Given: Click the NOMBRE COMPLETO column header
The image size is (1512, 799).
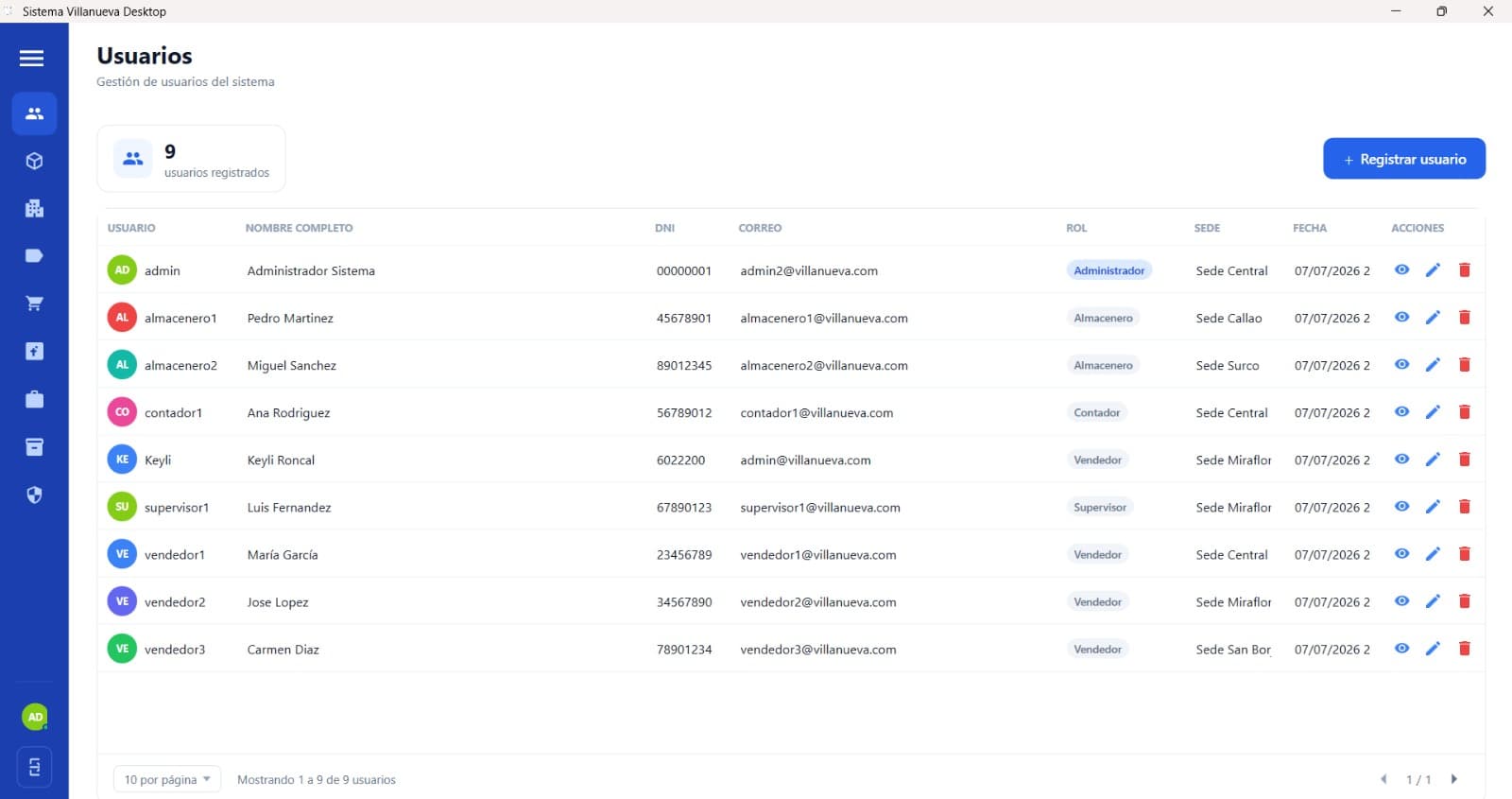Looking at the screenshot, I should point(299,228).
